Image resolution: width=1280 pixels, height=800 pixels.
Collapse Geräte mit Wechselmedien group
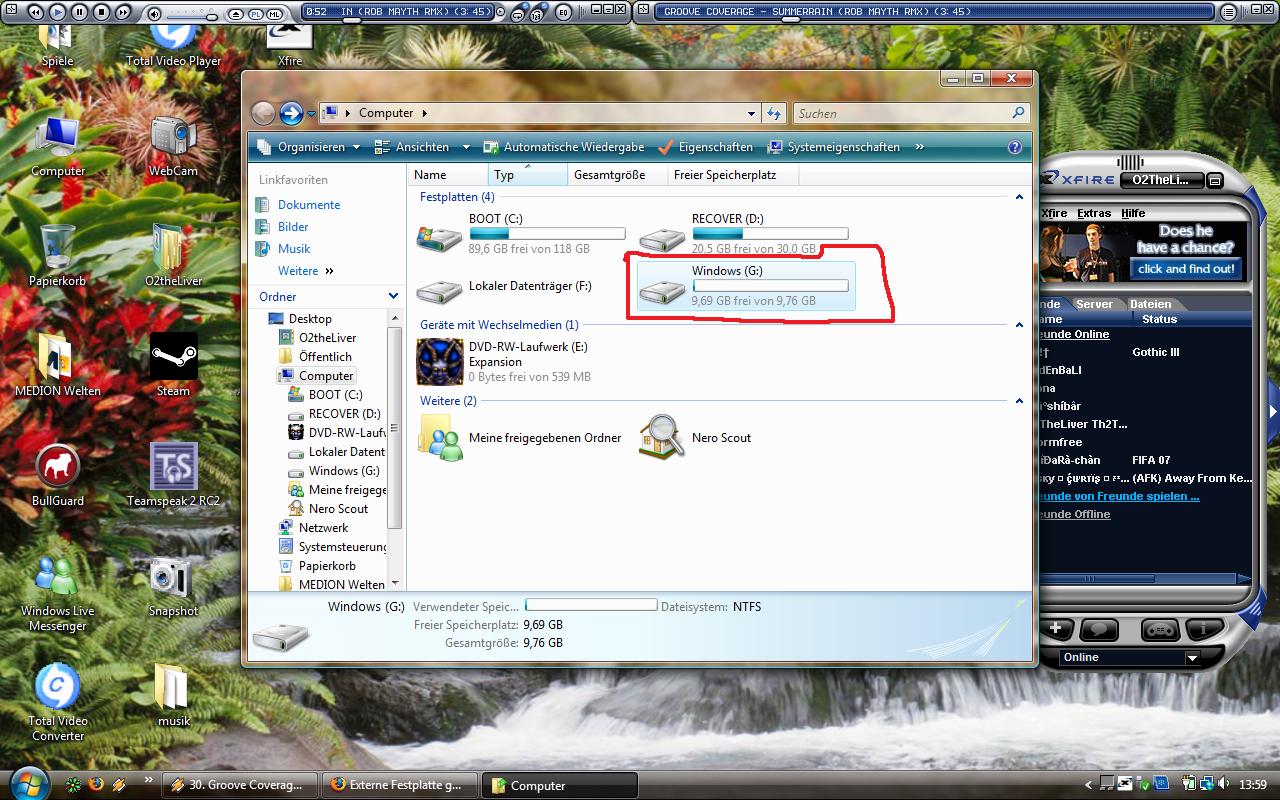click(x=1019, y=325)
